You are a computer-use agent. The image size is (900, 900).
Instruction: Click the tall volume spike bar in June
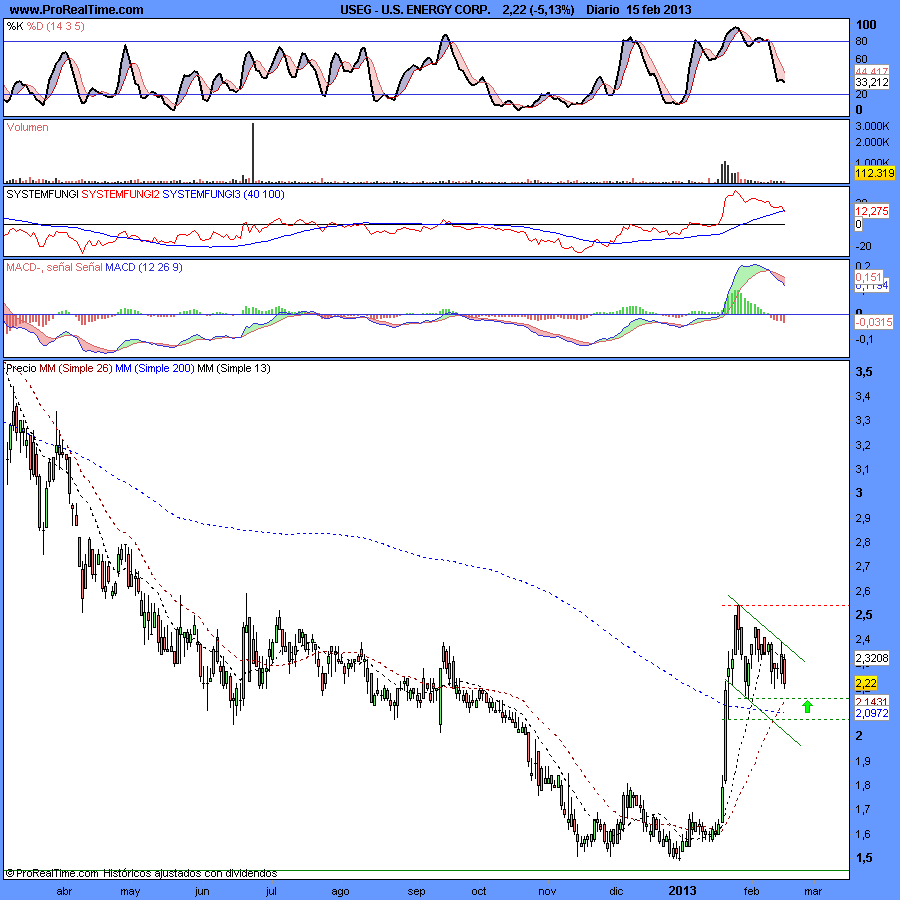253,153
